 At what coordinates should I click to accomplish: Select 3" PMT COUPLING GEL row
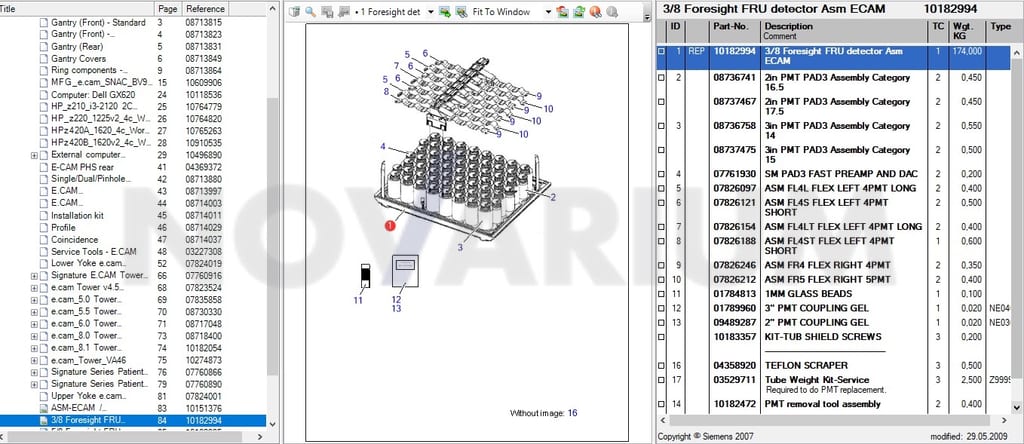click(835, 308)
